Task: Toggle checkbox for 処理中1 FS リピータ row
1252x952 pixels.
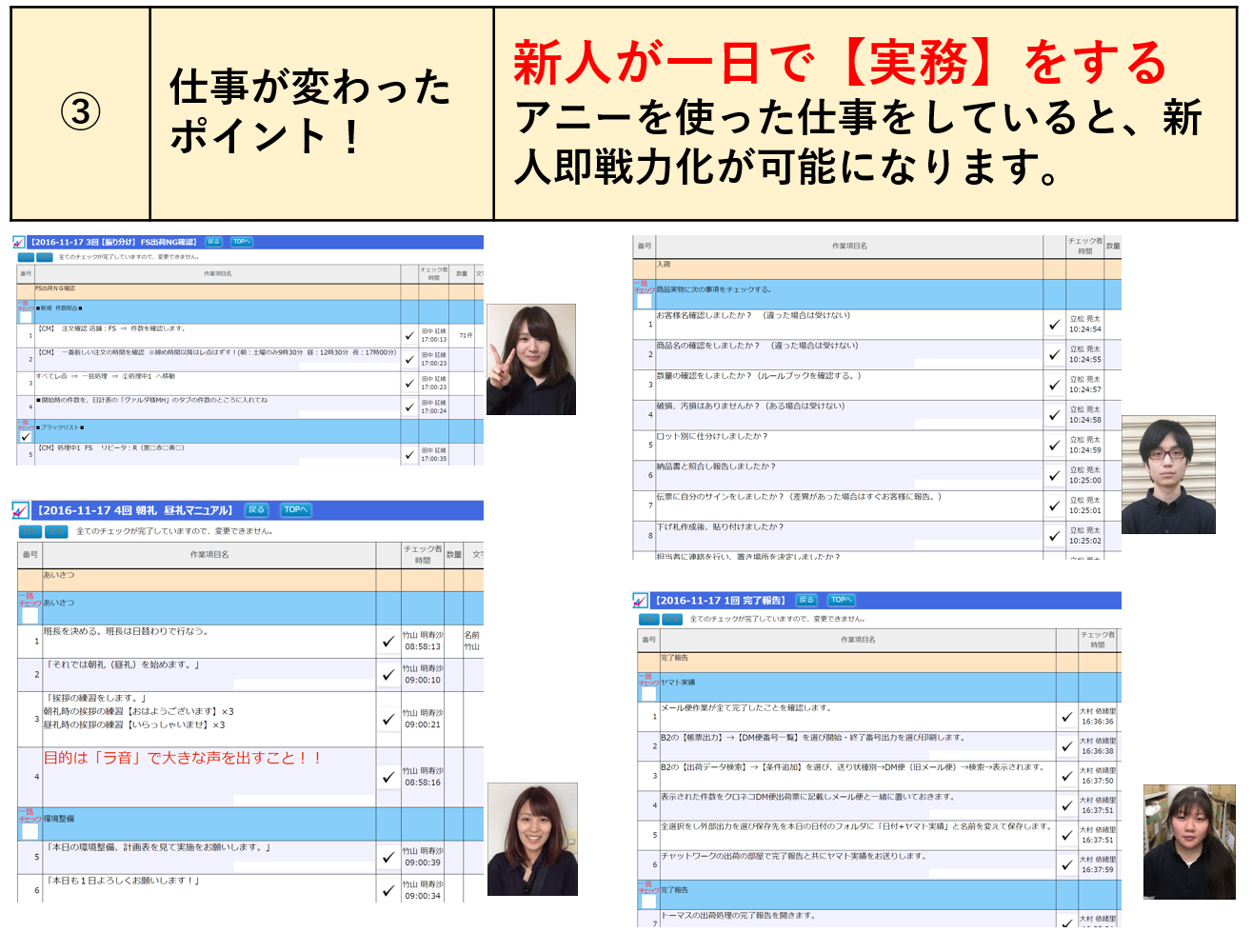Action: click(409, 454)
